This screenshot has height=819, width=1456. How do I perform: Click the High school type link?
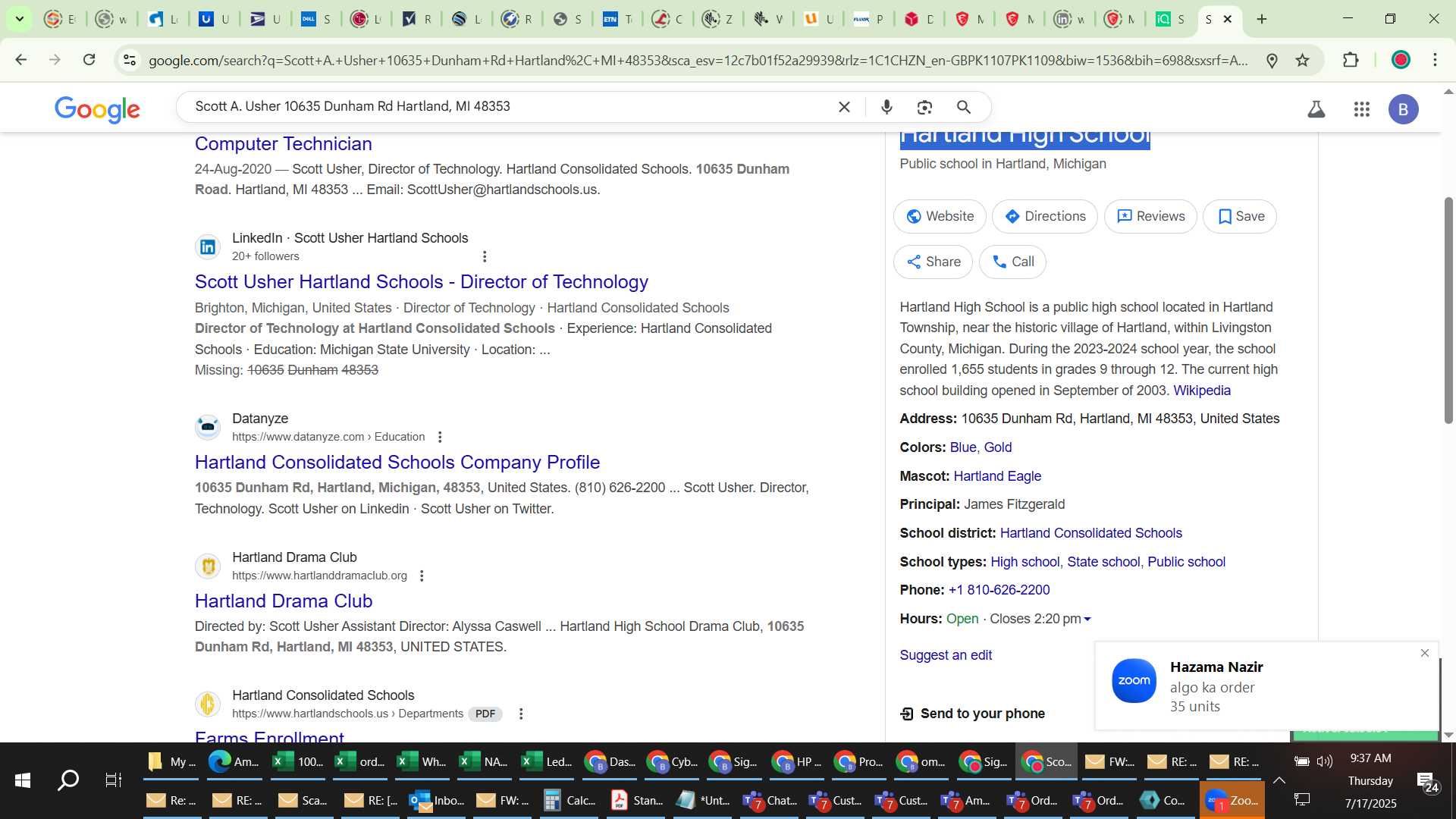click(1025, 562)
